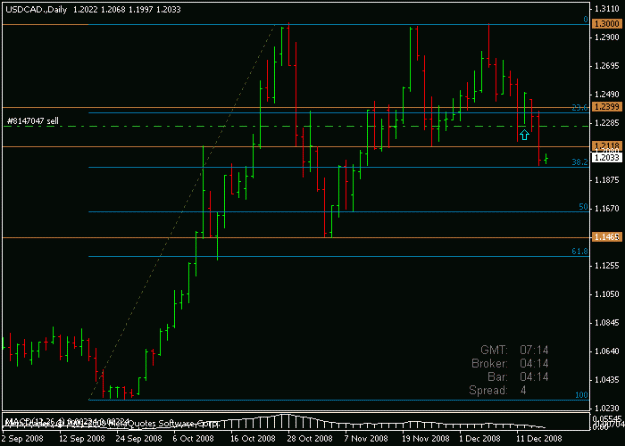Click the 1.0230 price axis value

[x=607, y=408]
